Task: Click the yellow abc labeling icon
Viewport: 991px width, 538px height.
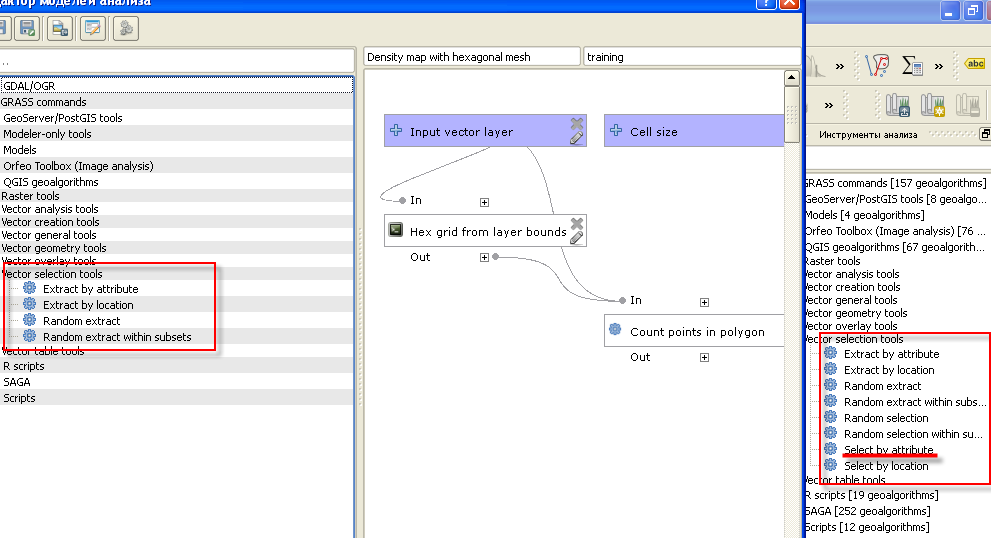Action: click(975, 63)
